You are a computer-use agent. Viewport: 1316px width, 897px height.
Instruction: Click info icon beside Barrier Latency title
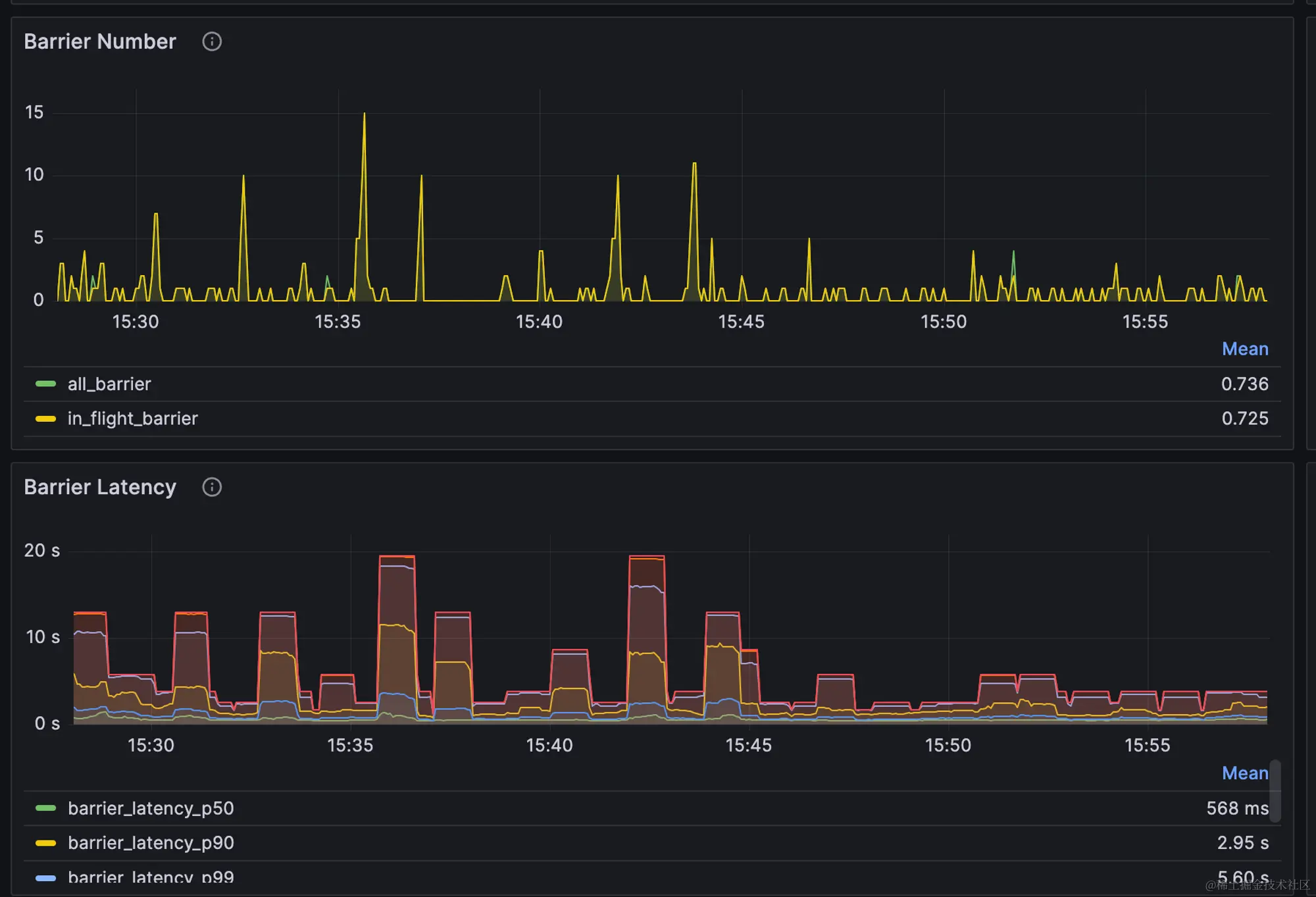click(212, 487)
